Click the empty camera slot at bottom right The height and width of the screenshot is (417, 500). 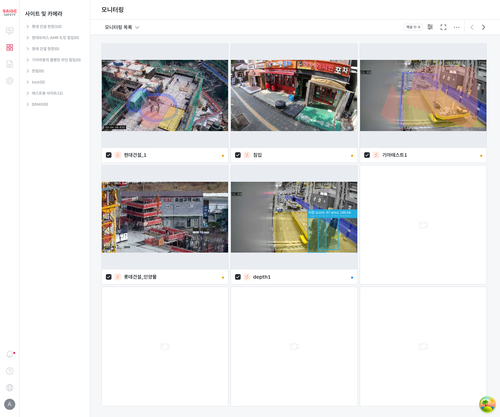pos(423,347)
